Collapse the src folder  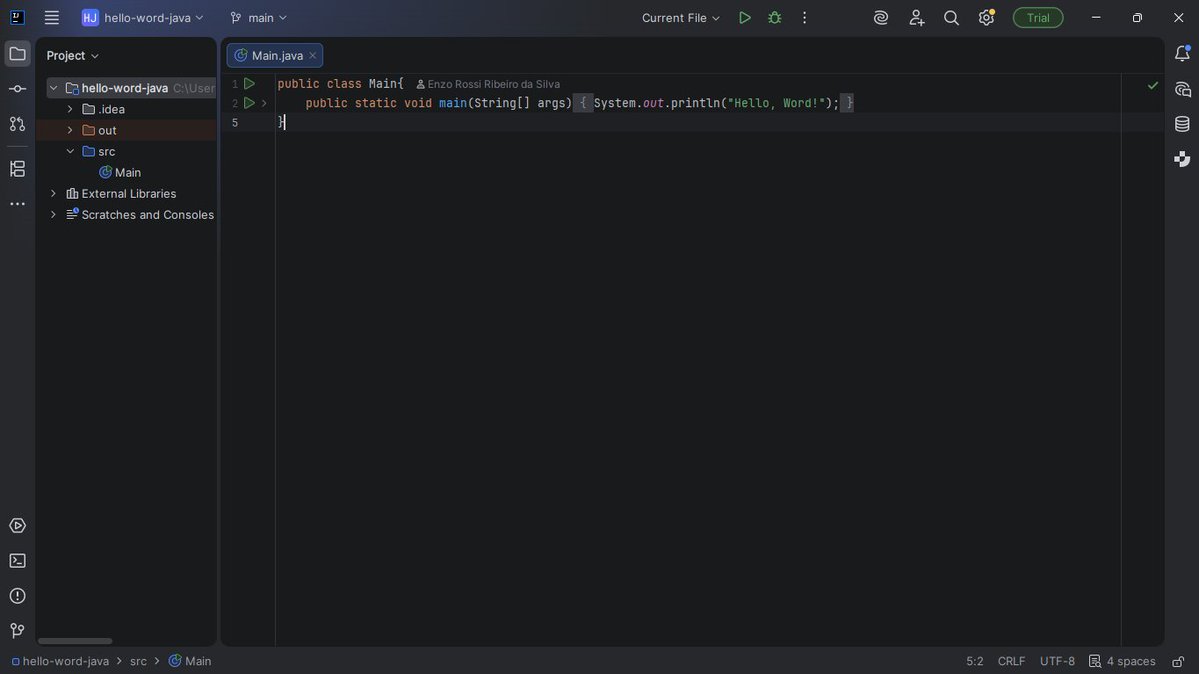[70, 151]
